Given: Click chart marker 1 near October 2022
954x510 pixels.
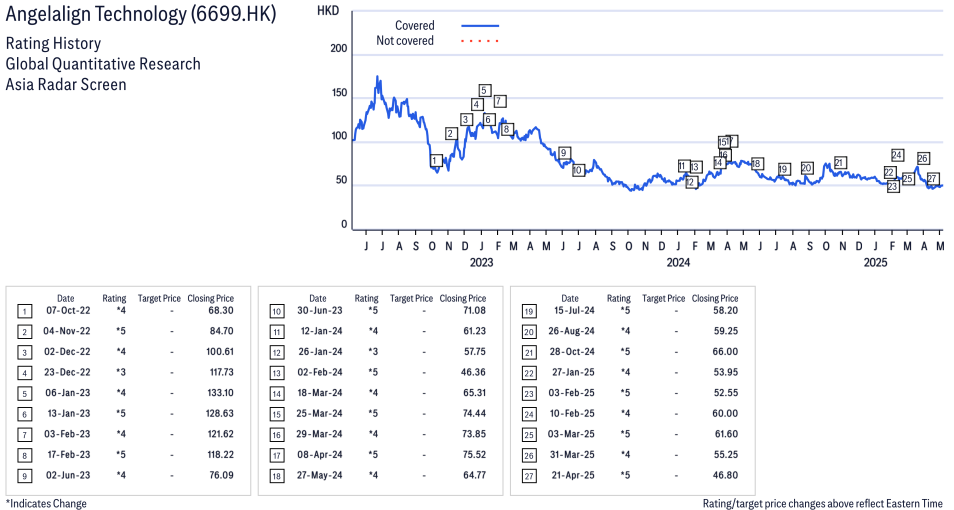Looking at the screenshot, I should pos(435,161).
